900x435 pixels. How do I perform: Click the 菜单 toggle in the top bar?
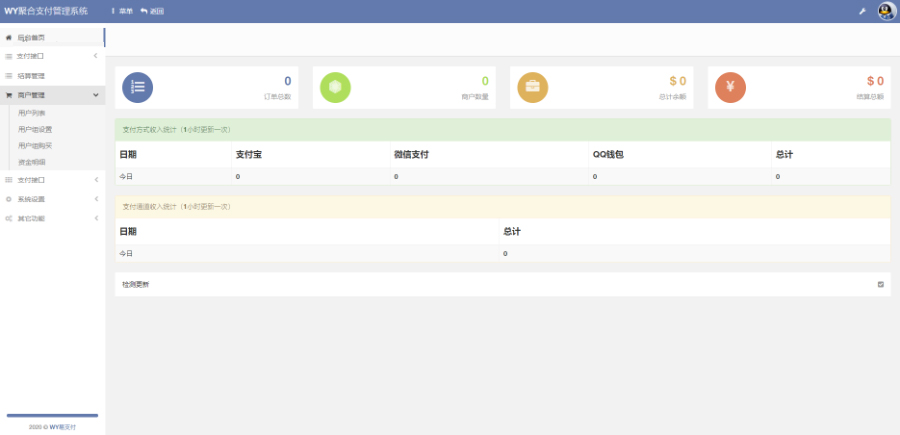[121, 11]
